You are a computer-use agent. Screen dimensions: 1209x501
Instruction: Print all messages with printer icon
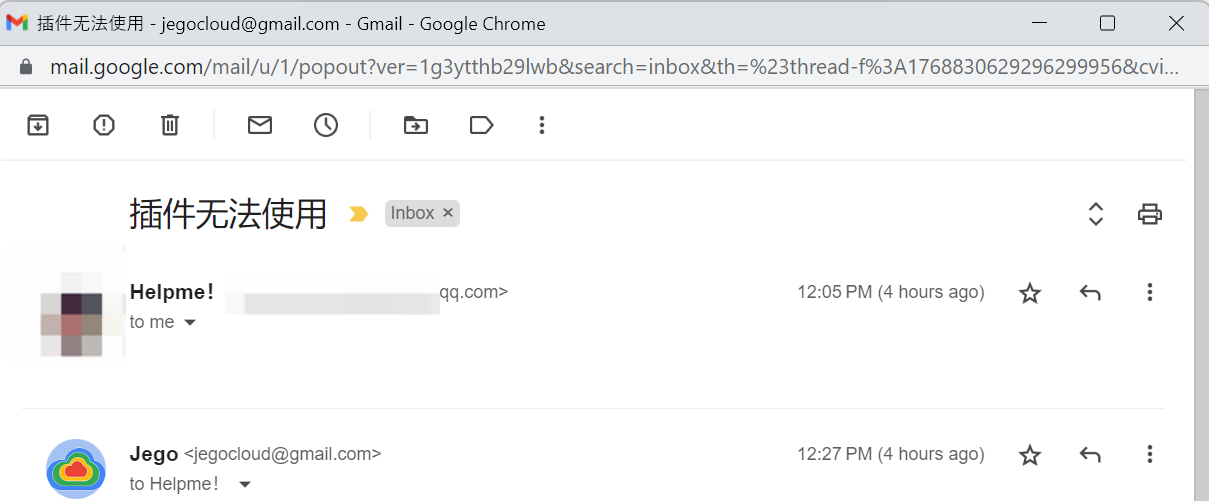1150,213
